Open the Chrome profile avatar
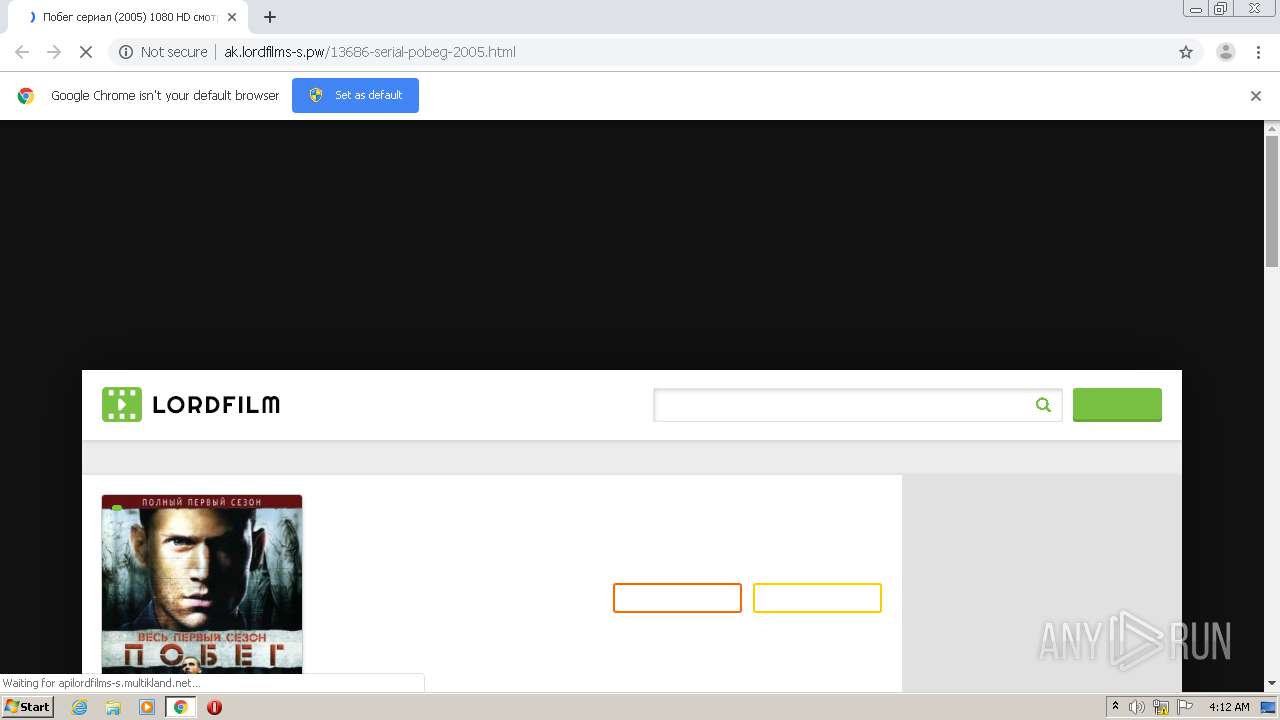This screenshot has width=1280, height=720. (x=1225, y=52)
